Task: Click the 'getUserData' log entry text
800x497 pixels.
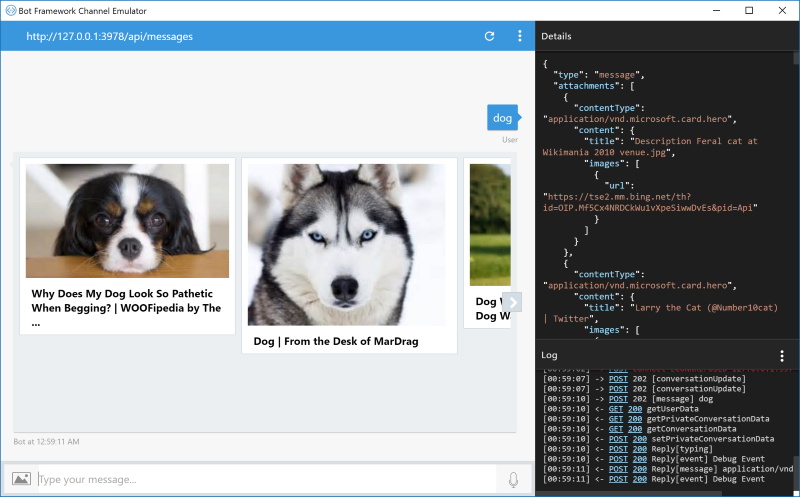Action: 672,409
